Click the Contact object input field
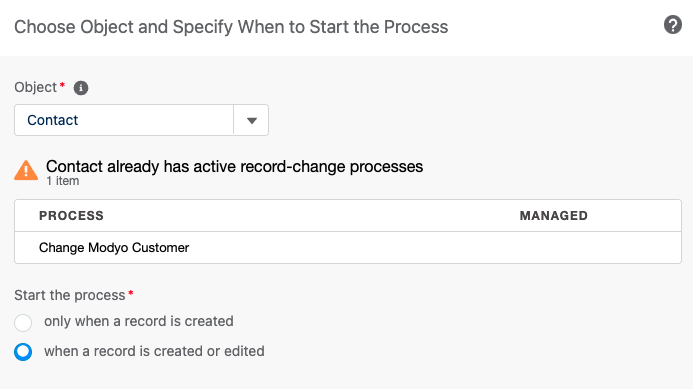Screen dimensions: 693x389 [124, 120]
